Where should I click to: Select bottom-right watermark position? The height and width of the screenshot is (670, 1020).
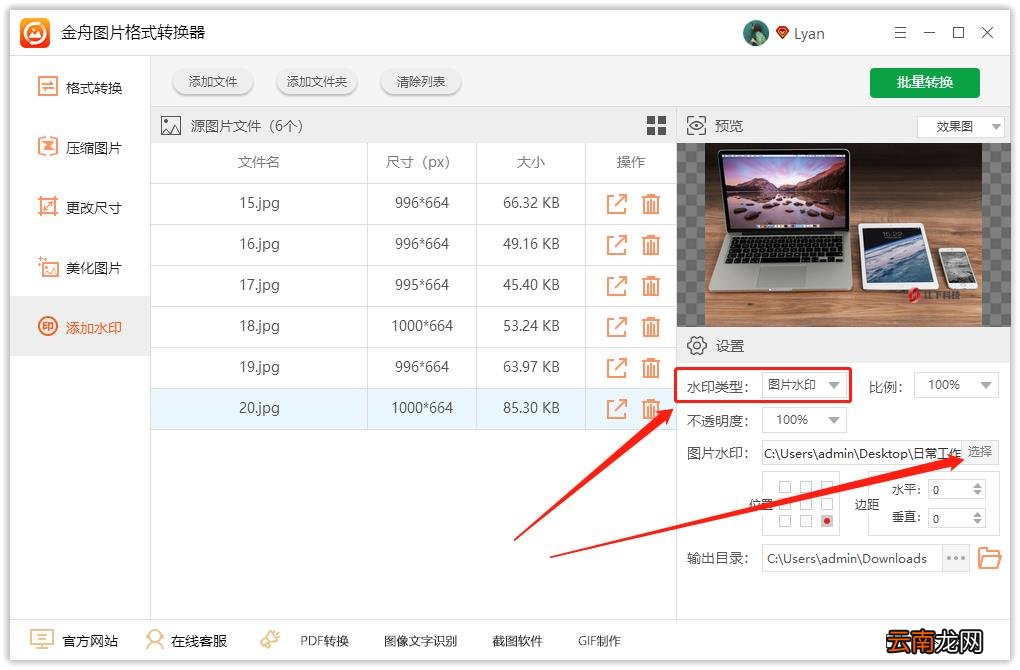point(827,521)
